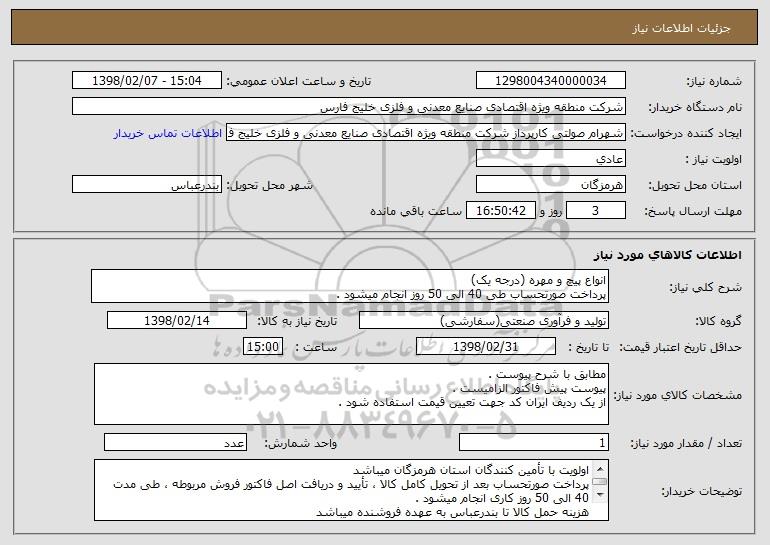The image size is (770, 545).
Task: Click the label استان محل تحویل
Action: pos(695,186)
